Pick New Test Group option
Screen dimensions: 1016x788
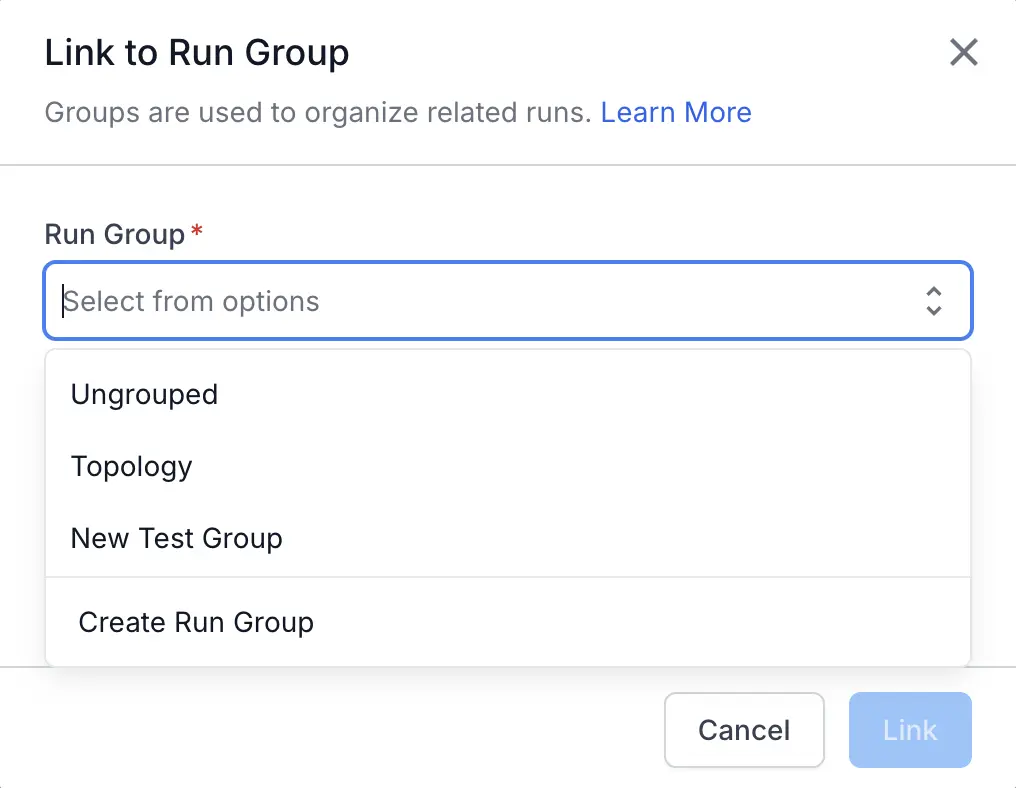(177, 538)
